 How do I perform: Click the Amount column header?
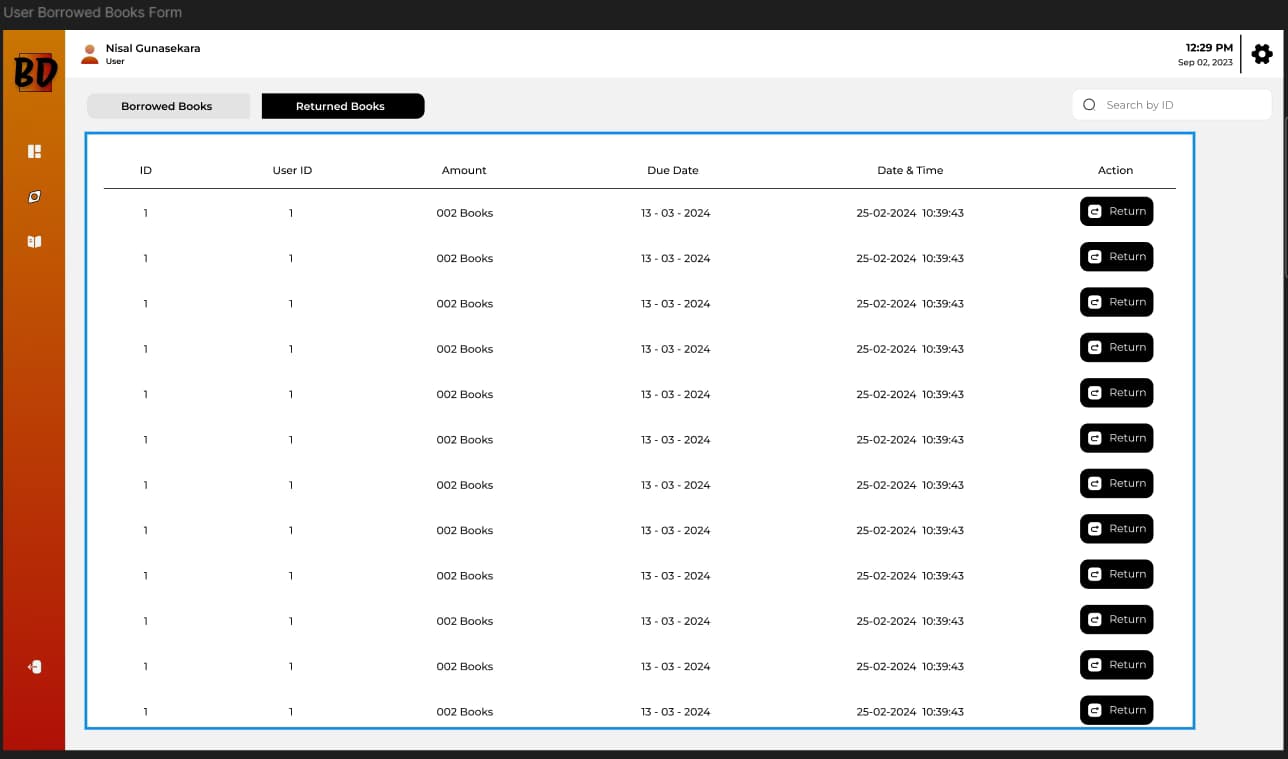(x=464, y=171)
